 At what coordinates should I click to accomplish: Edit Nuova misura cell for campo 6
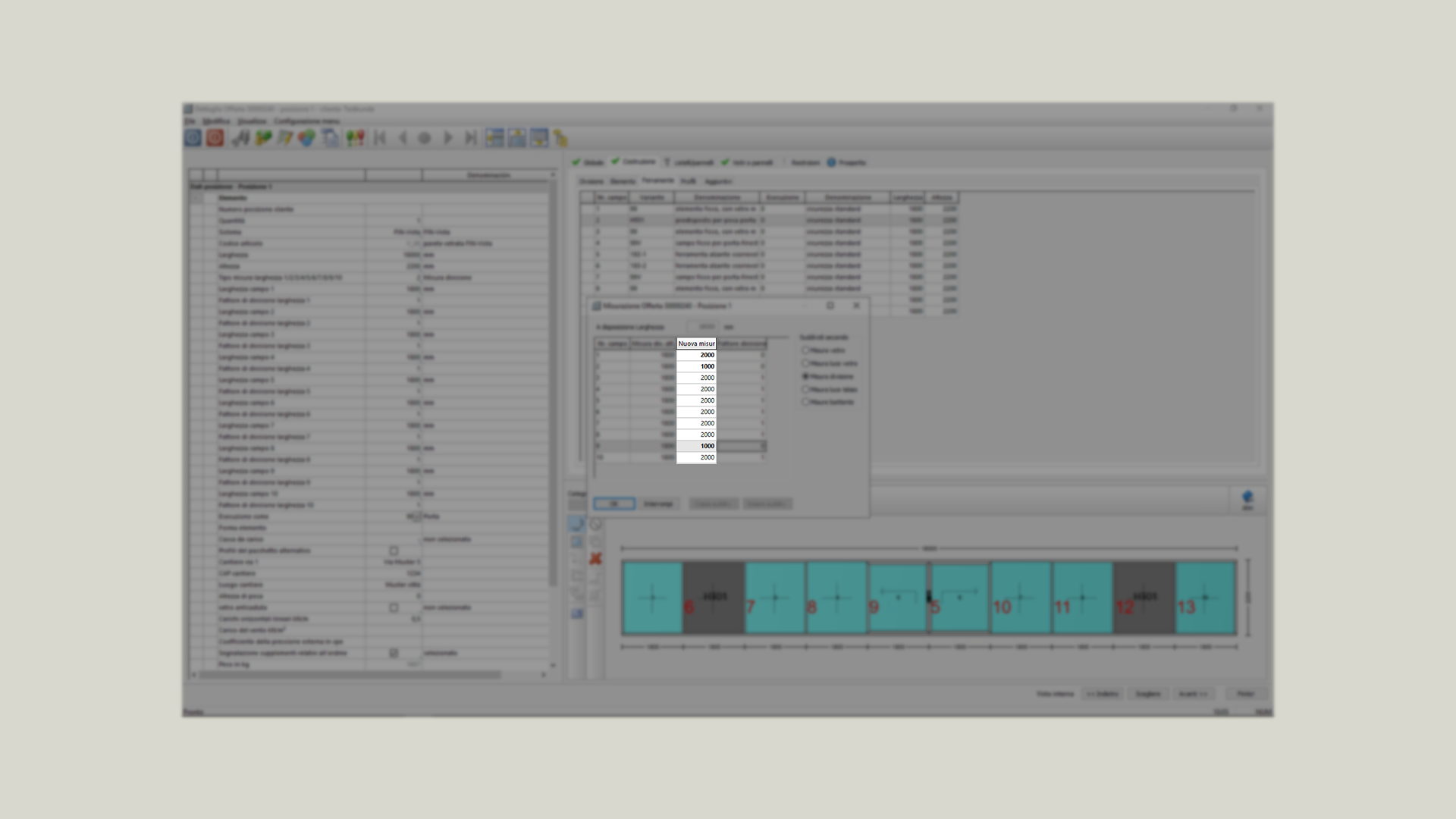[696, 412]
